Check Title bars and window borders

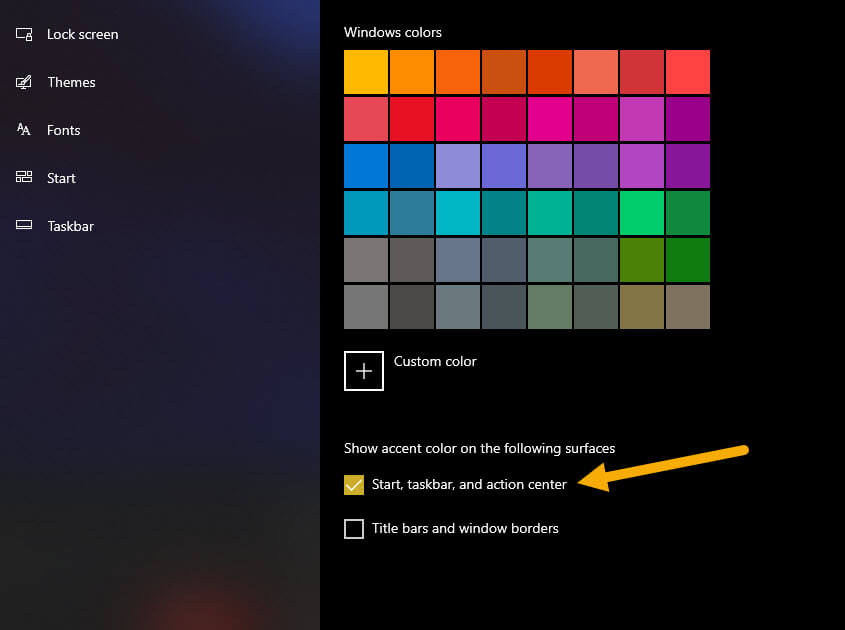[354, 529]
